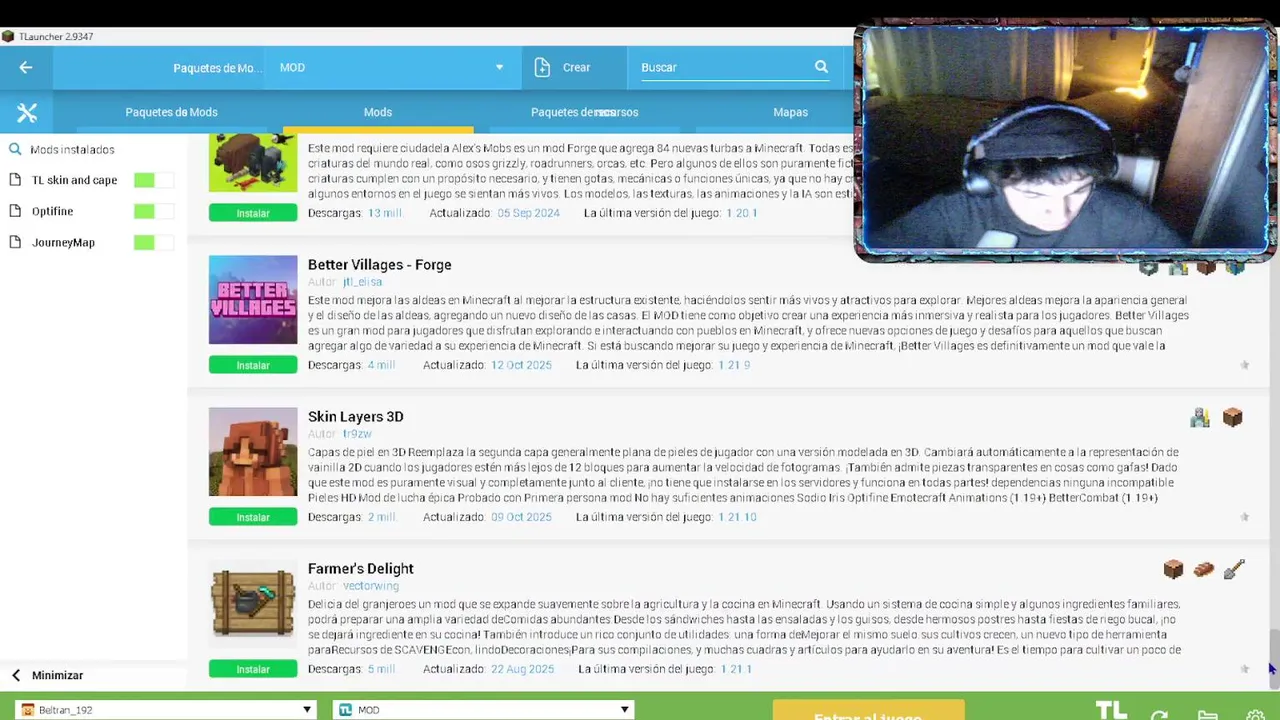Screen dimensions: 1280x720
Task: Switch to the Mods tab
Action: pos(378,112)
